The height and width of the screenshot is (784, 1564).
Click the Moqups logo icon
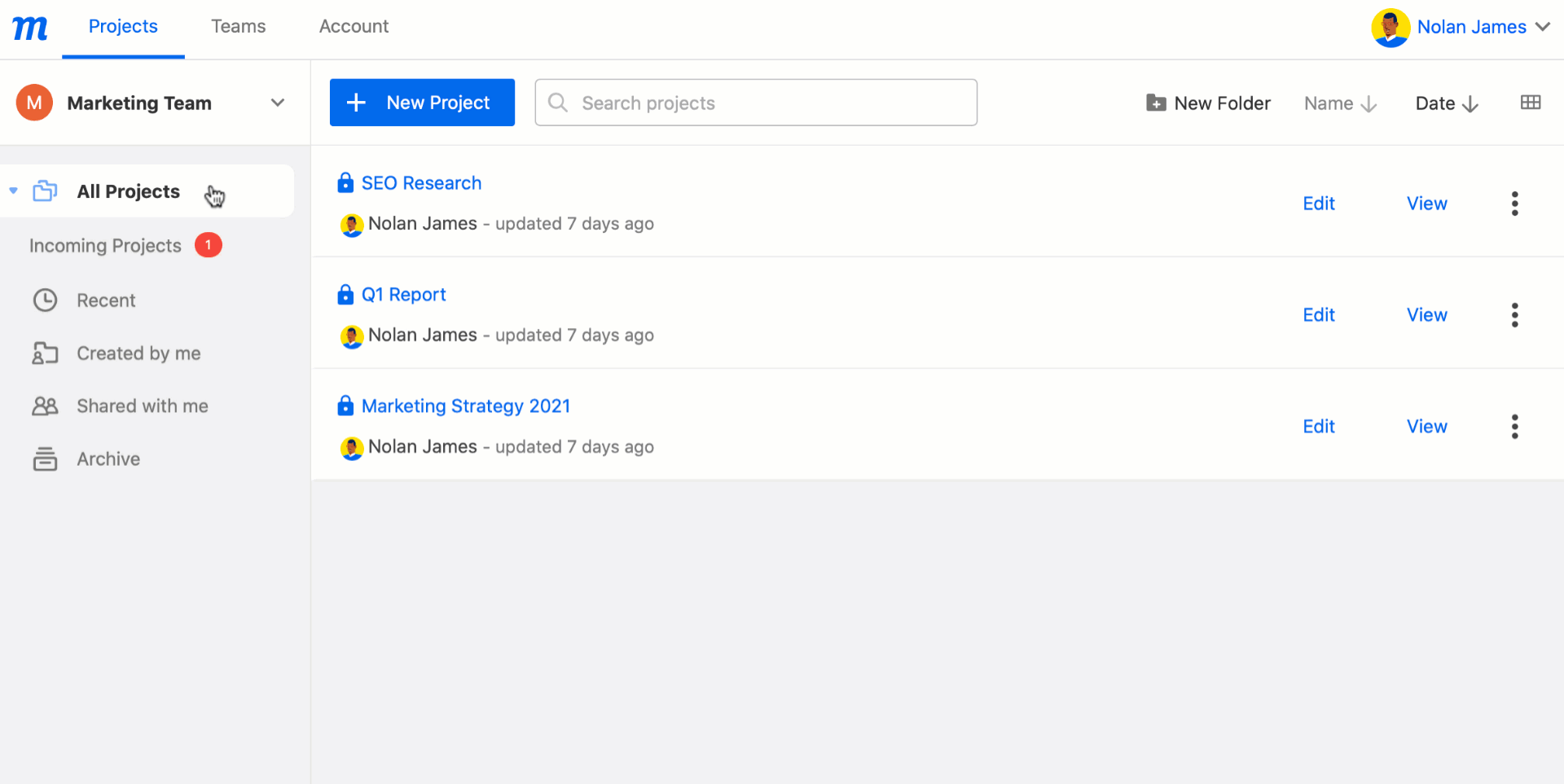tap(30, 28)
